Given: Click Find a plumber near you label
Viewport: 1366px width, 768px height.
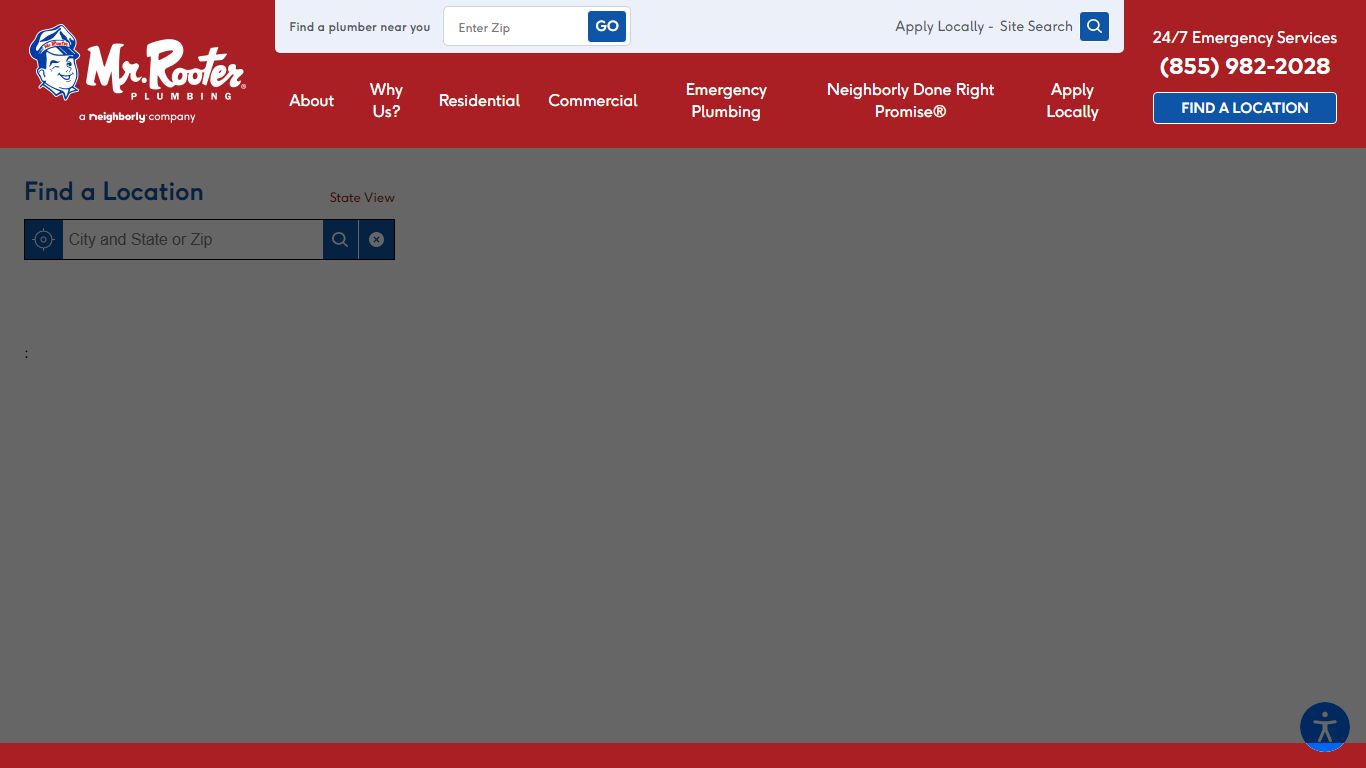Looking at the screenshot, I should click(360, 27).
